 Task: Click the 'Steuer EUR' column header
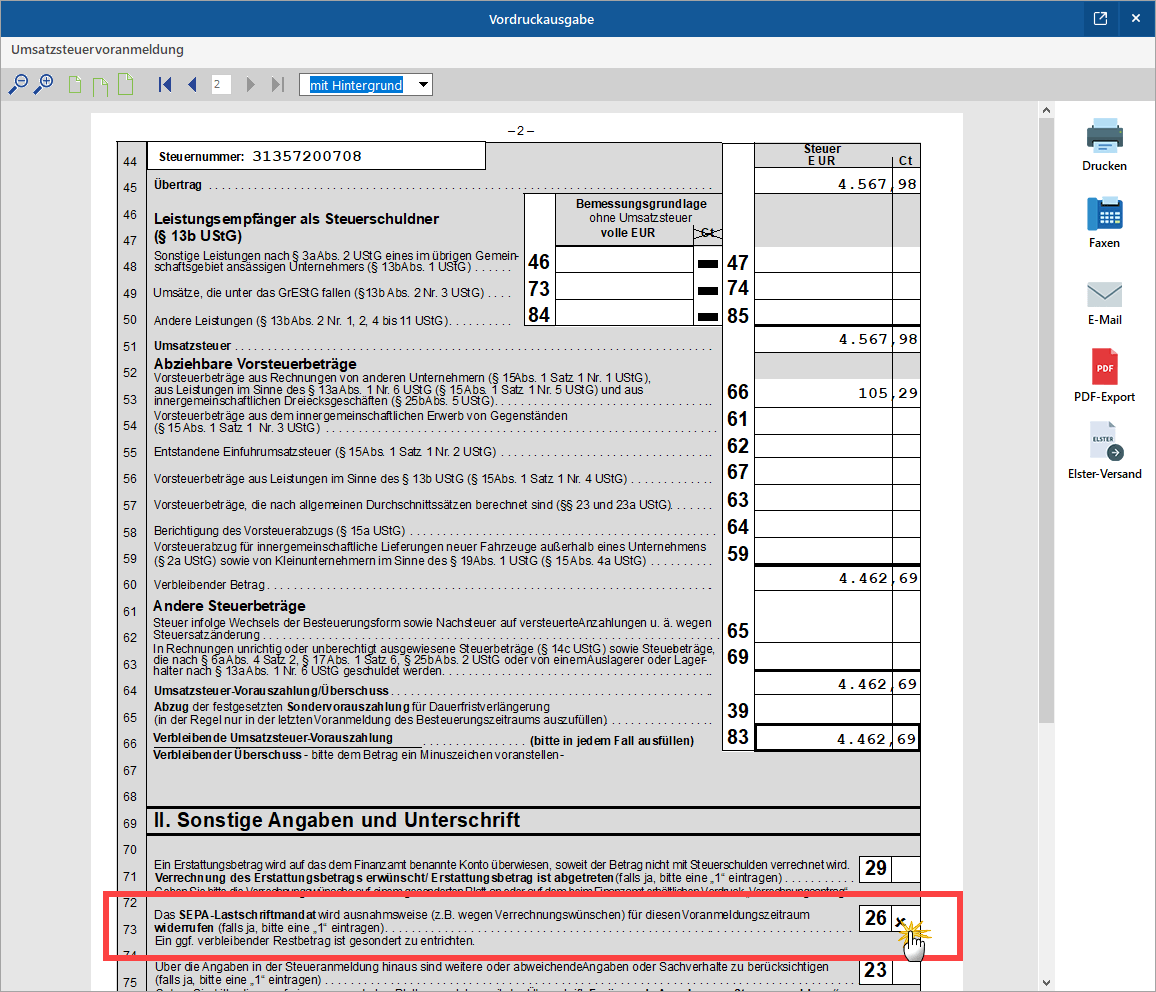[x=822, y=155]
